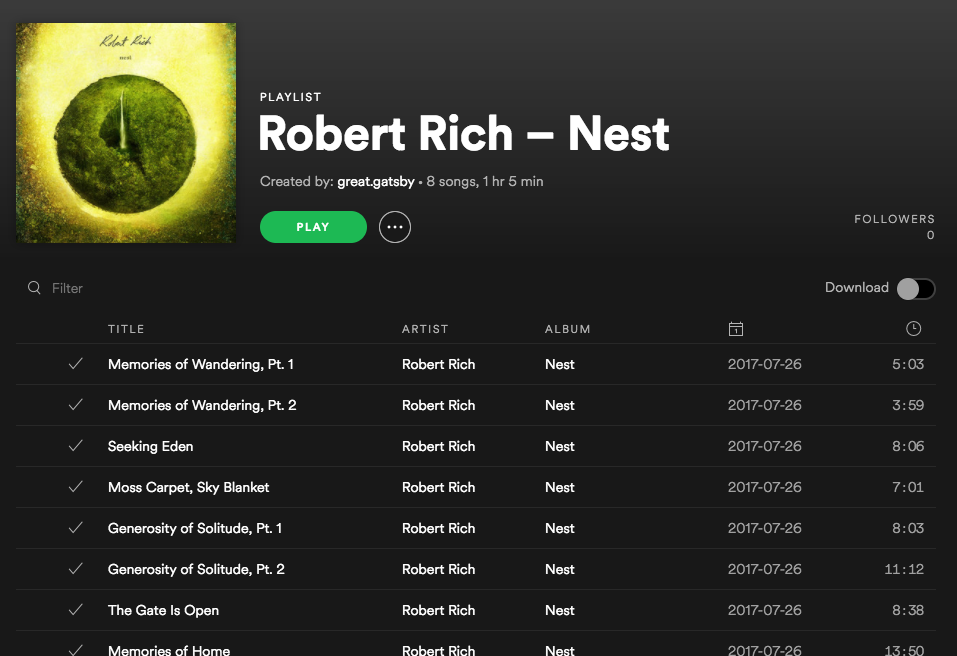Select Moss Carpet, Sky Blanket track title
The image size is (957, 656).
coord(189,487)
